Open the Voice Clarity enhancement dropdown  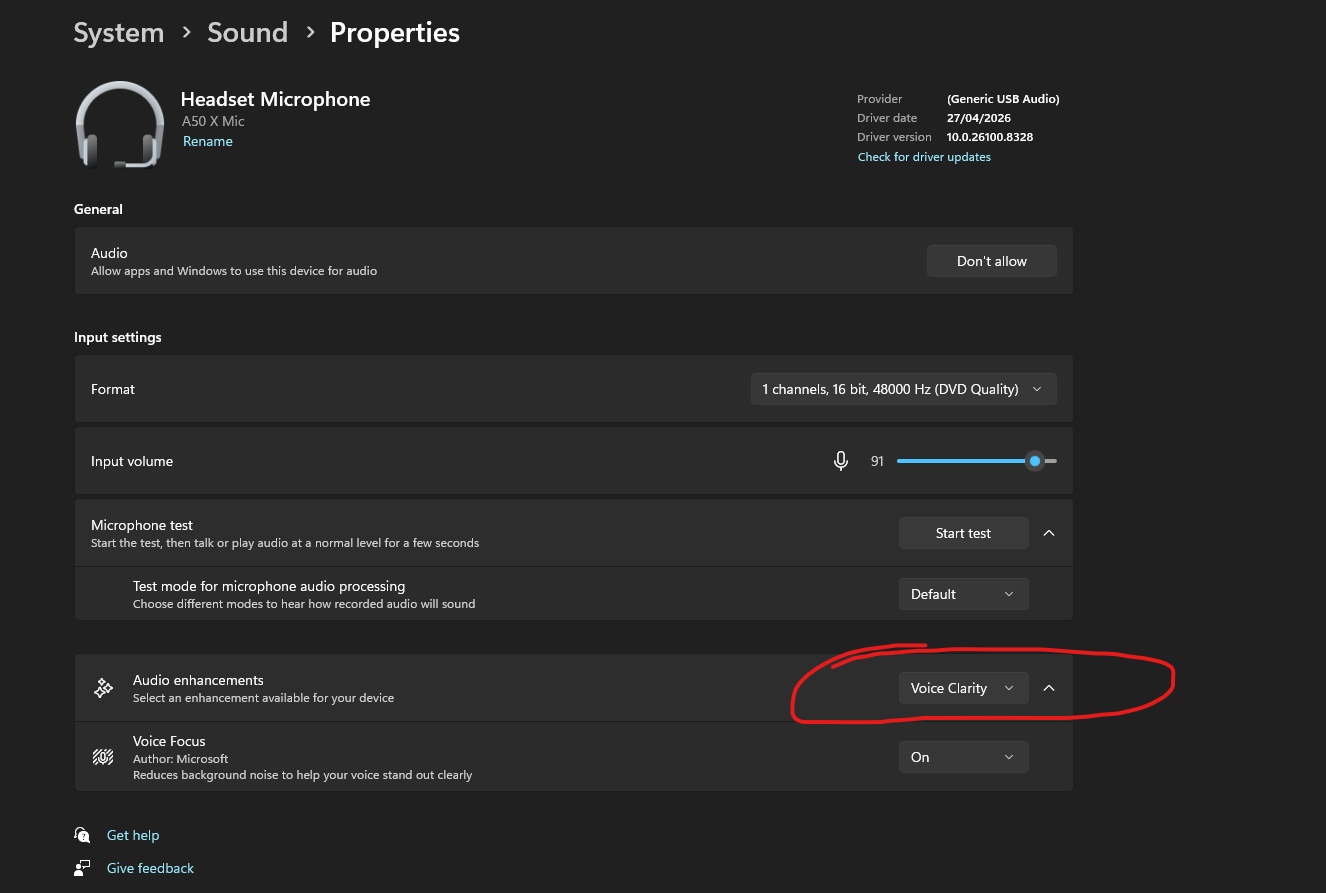(x=963, y=688)
